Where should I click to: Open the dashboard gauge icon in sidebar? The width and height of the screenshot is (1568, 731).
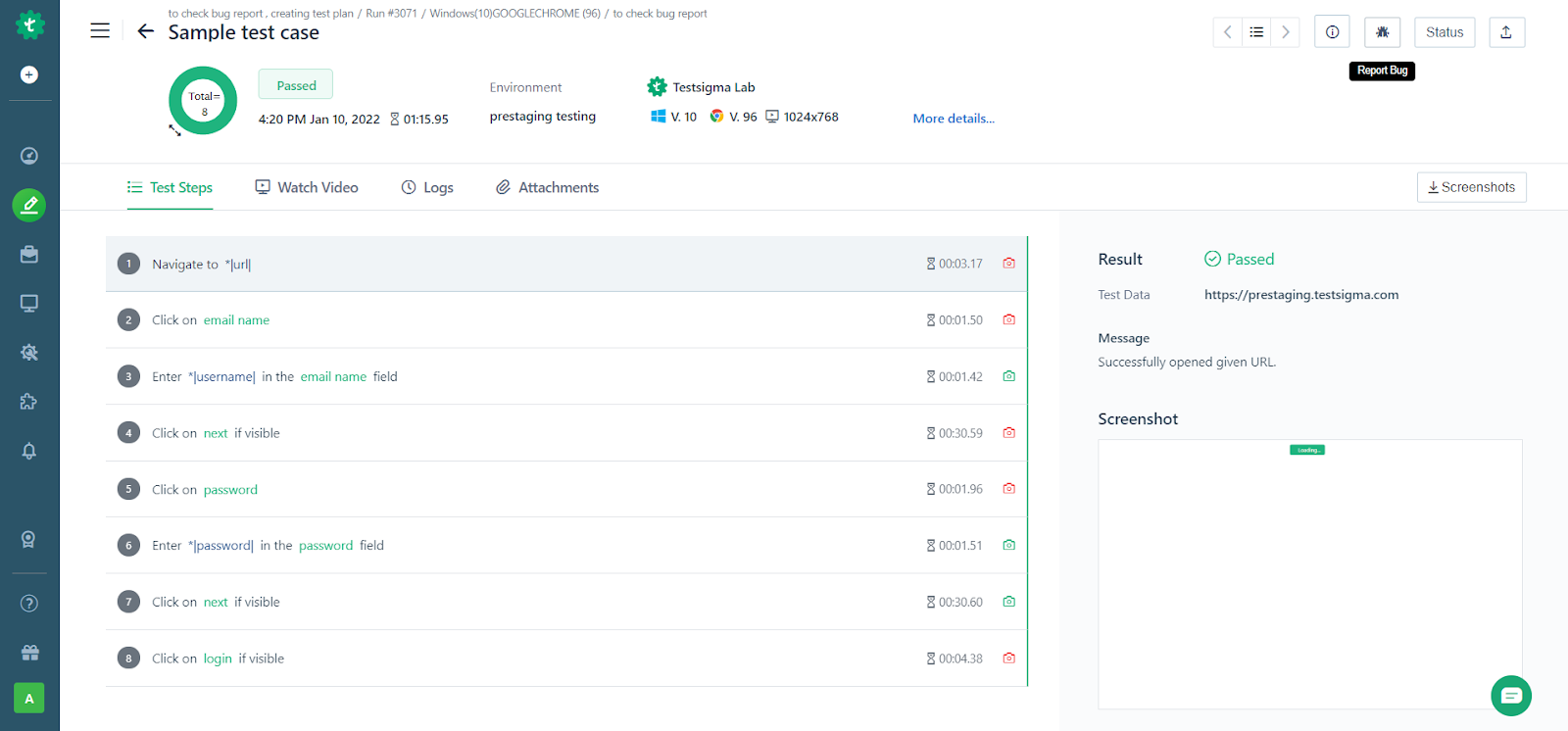tap(29, 156)
